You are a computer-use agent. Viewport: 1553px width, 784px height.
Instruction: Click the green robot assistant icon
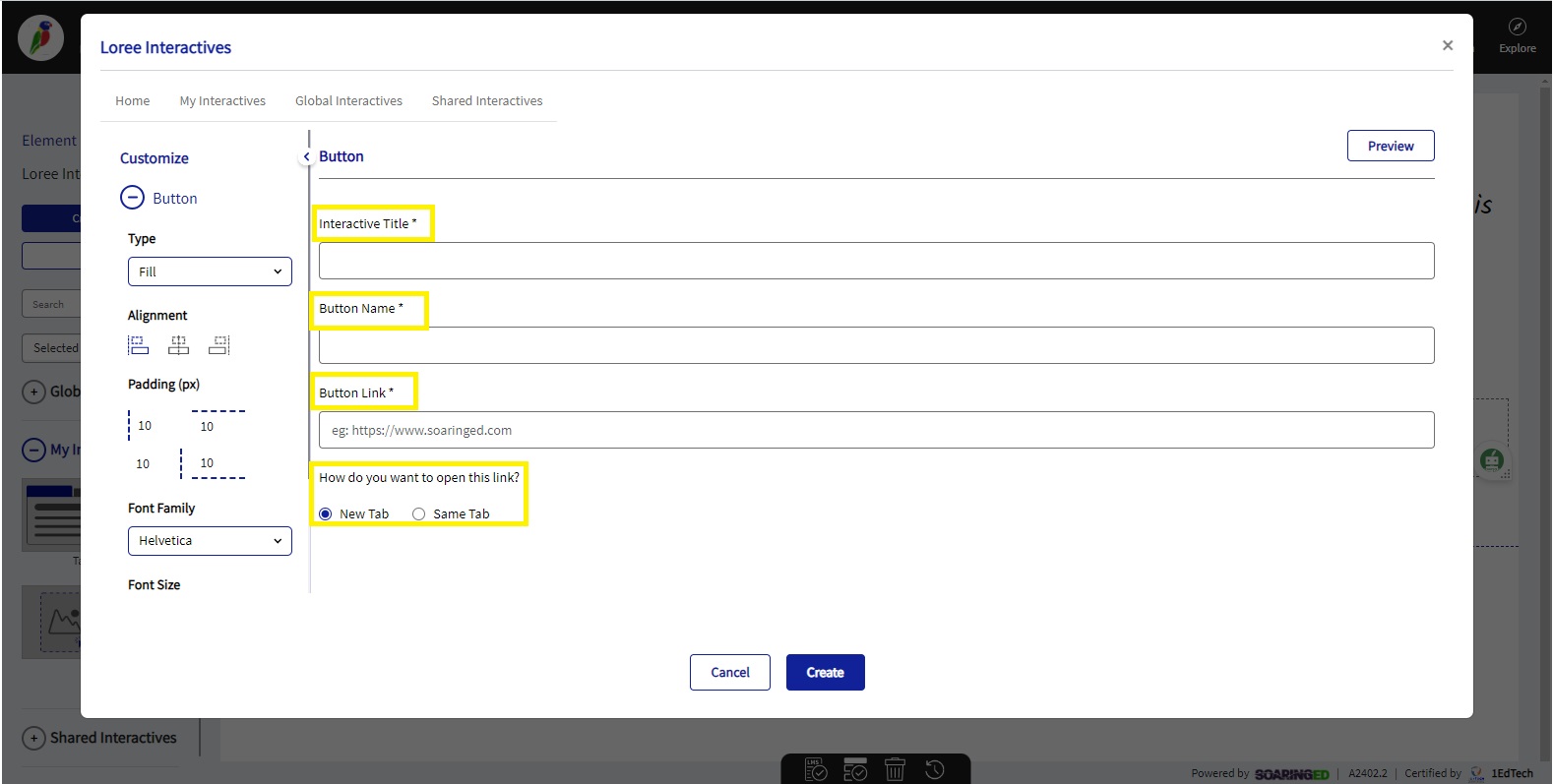tap(1492, 459)
